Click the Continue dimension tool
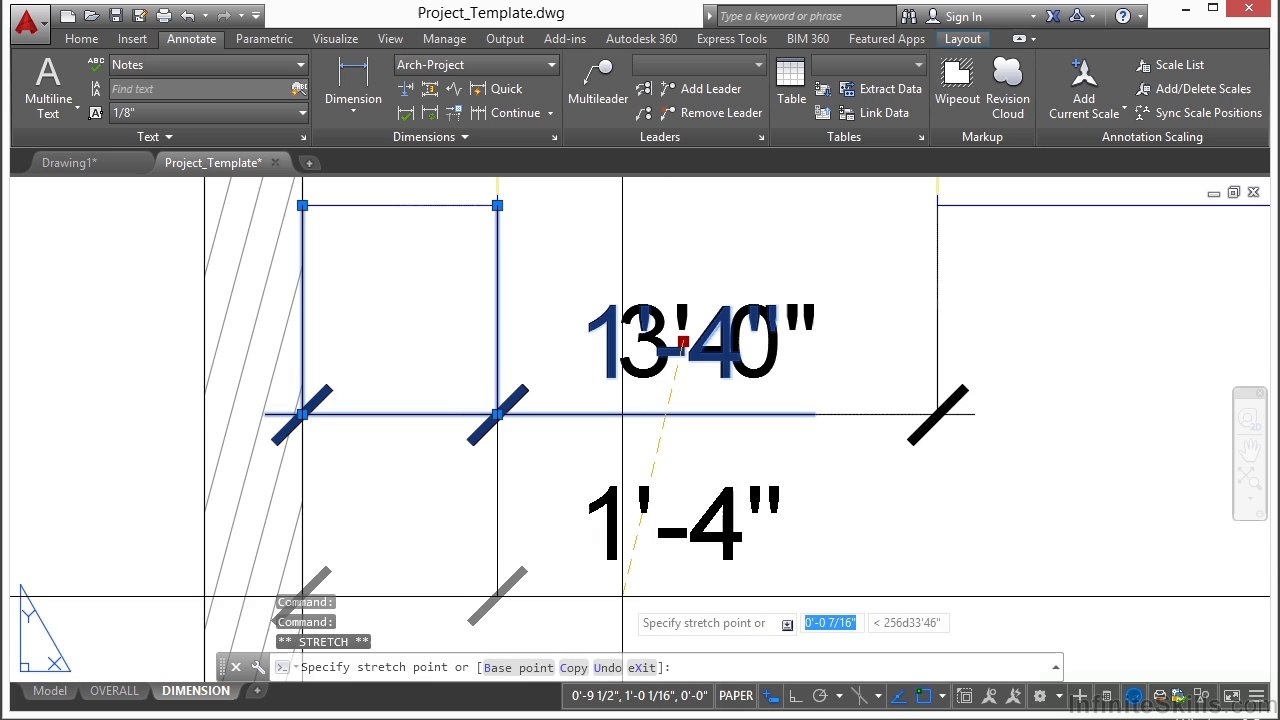The width and height of the screenshot is (1280, 720). pos(506,113)
